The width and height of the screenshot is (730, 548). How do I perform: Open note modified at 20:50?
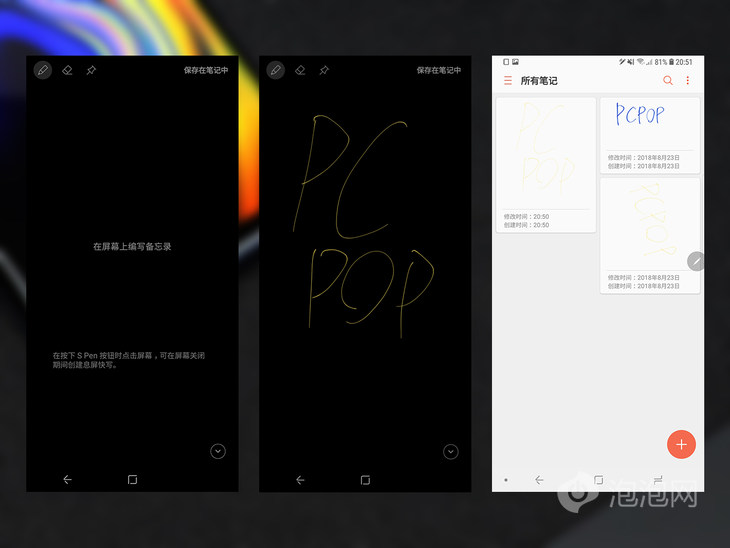point(546,165)
